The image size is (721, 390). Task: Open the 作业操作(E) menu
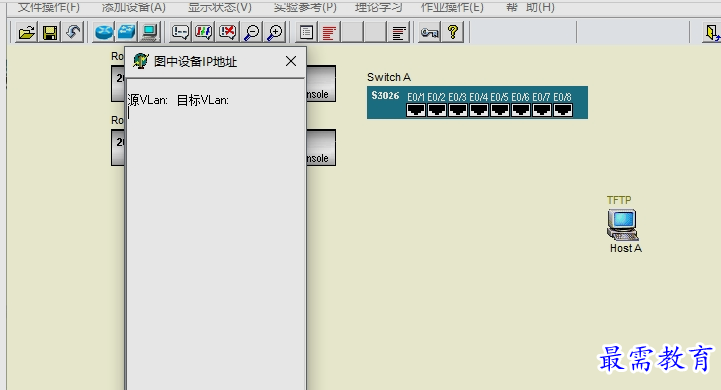coord(452,7)
